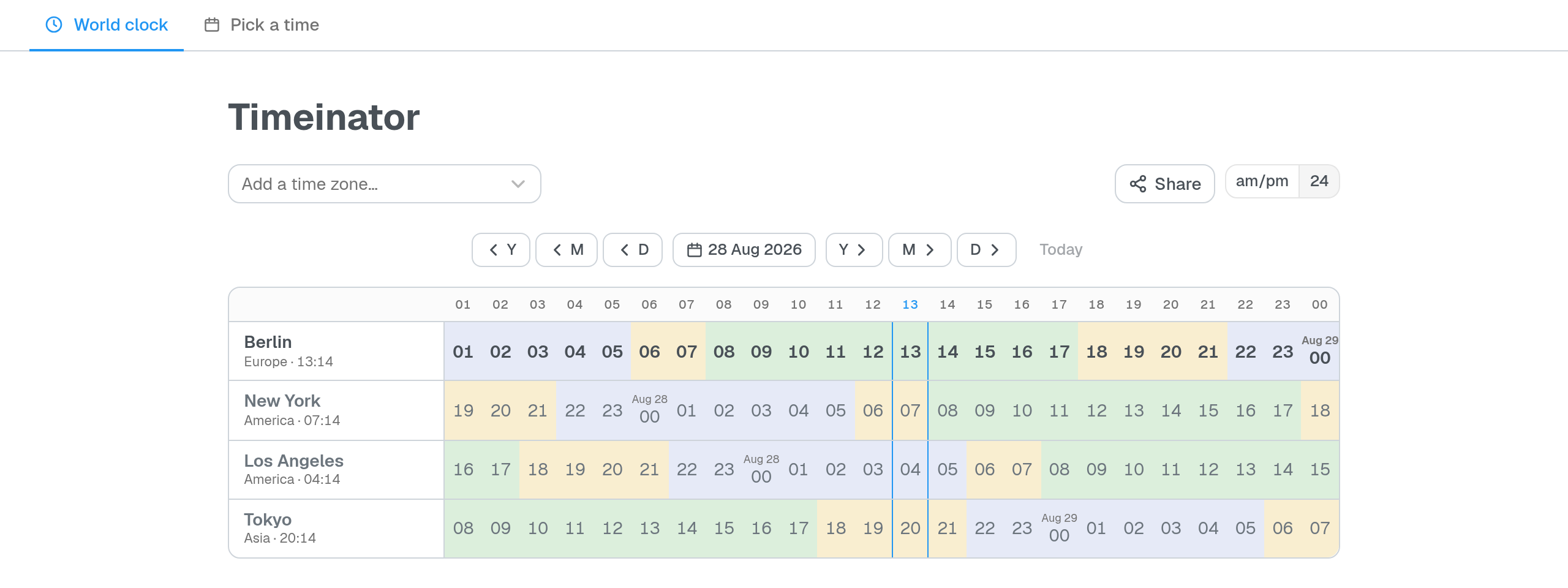Click the Timeinator heading
The image size is (1568, 588).
tap(324, 117)
